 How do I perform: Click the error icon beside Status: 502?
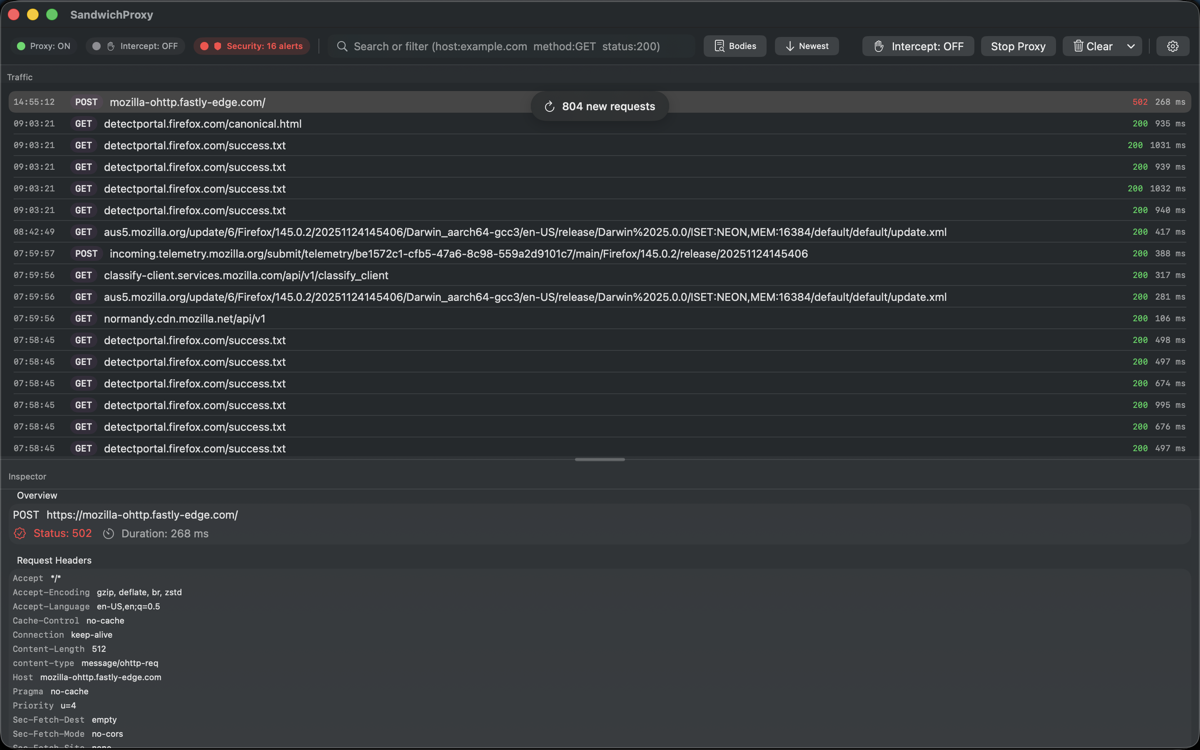click(18, 533)
